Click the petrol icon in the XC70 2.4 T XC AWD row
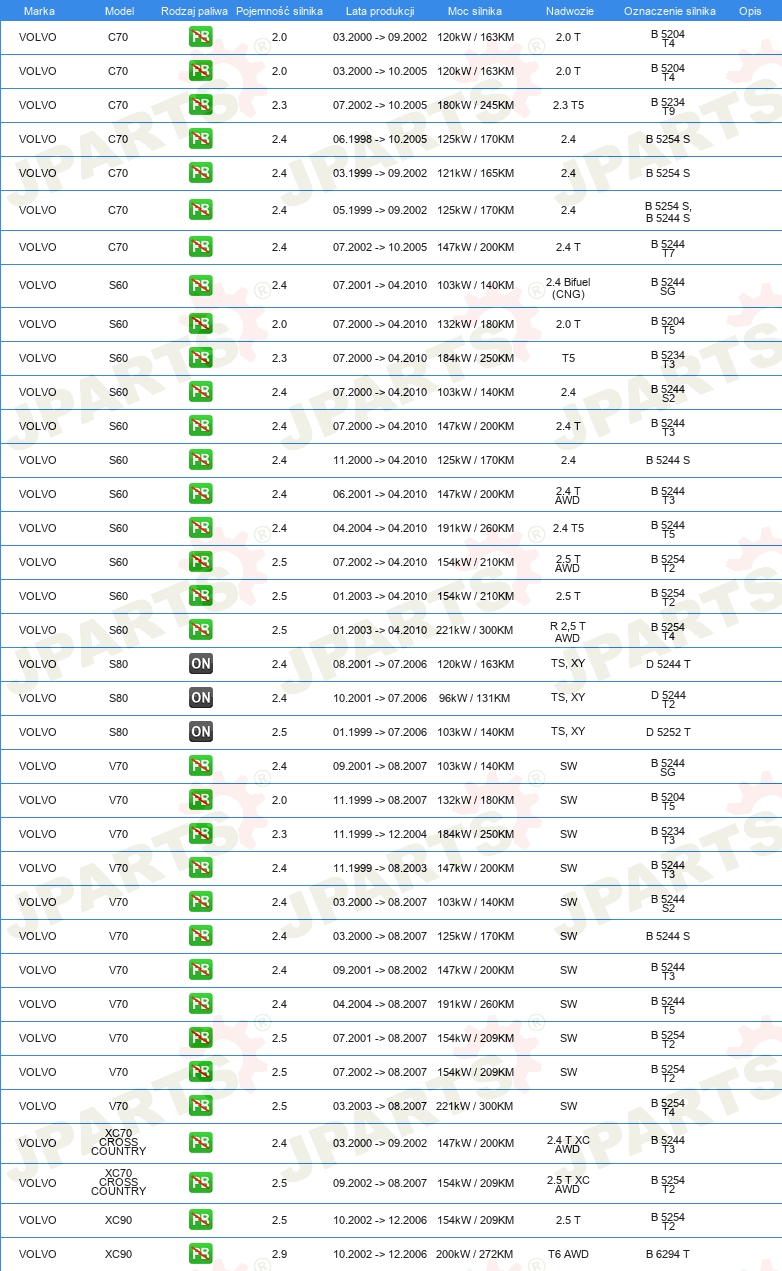The height and width of the screenshot is (1271, 782). tap(201, 1143)
